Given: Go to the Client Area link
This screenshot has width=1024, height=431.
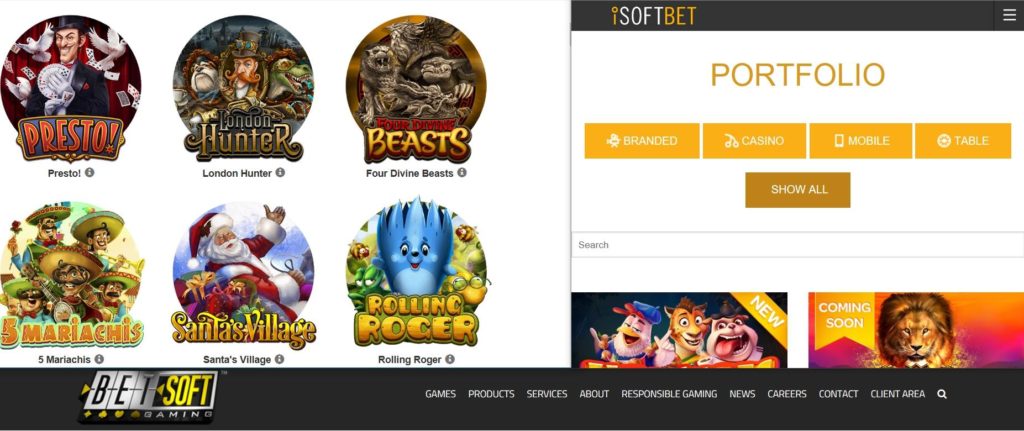Looking at the screenshot, I should tap(897, 394).
